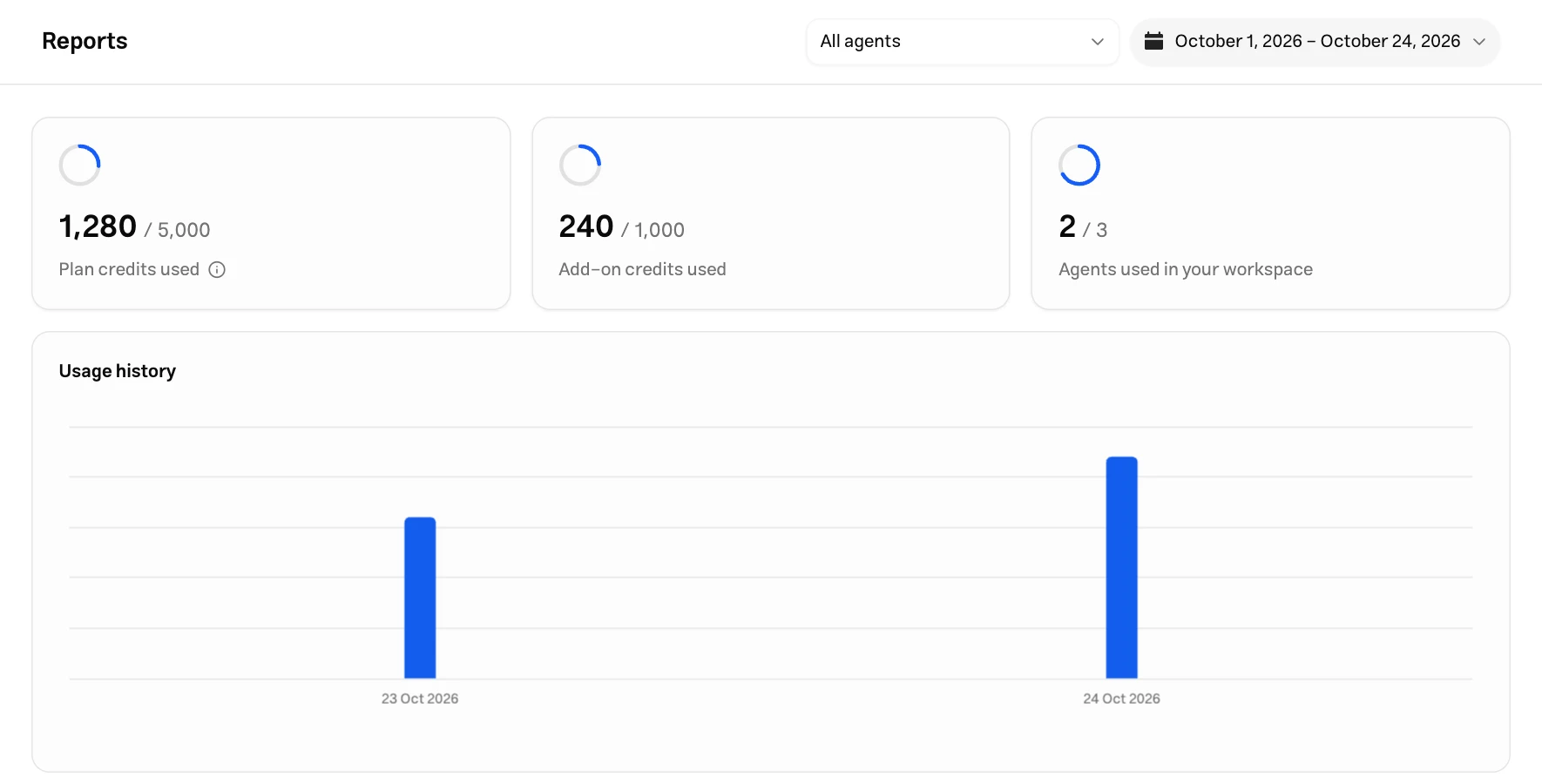Click the Reports page heading
This screenshot has width=1542, height=784.
point(85,41)
